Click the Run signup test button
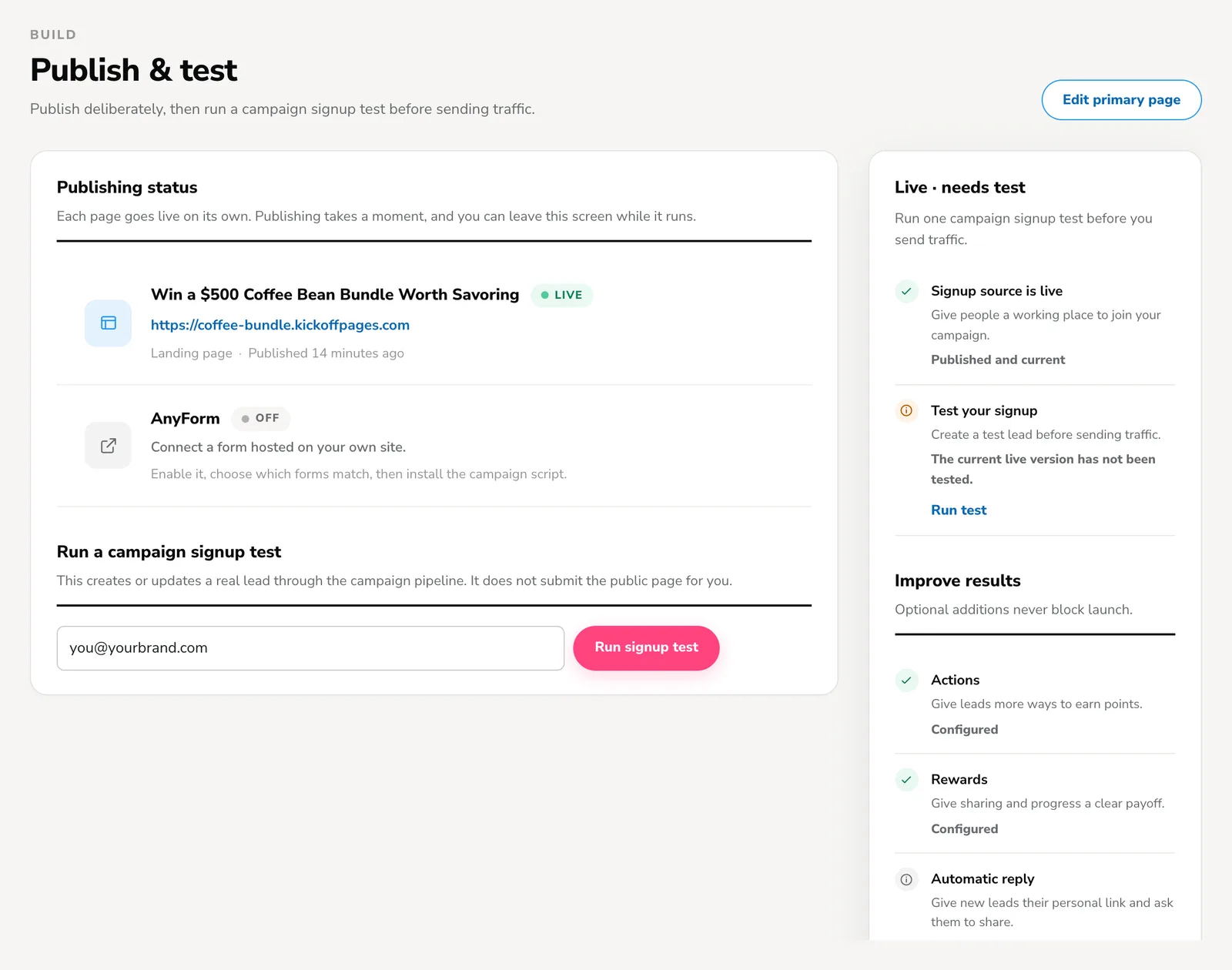1232x970 pixels. pyautogui.click(x=646, y=647)
